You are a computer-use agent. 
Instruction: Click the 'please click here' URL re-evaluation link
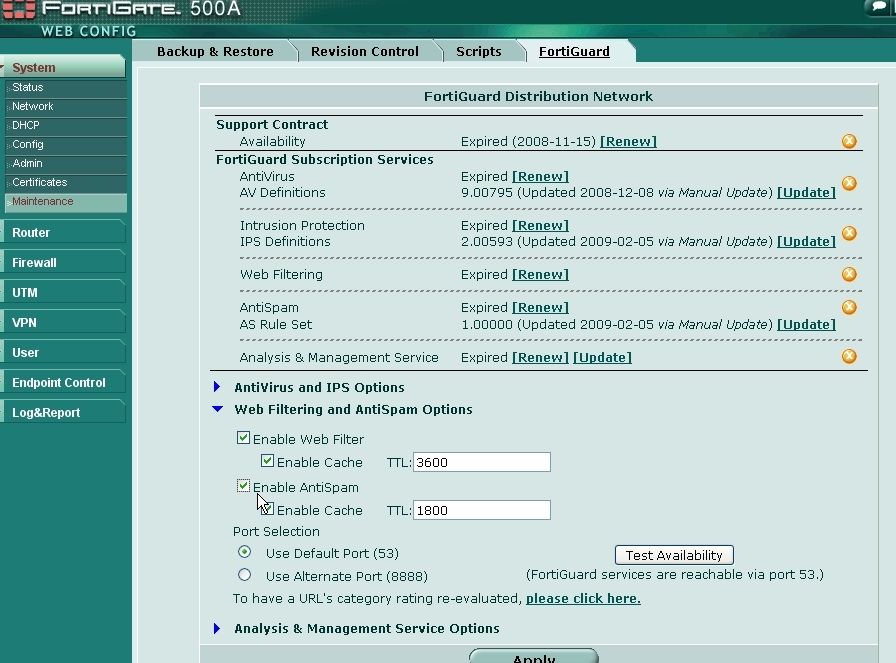coord(583,598)
